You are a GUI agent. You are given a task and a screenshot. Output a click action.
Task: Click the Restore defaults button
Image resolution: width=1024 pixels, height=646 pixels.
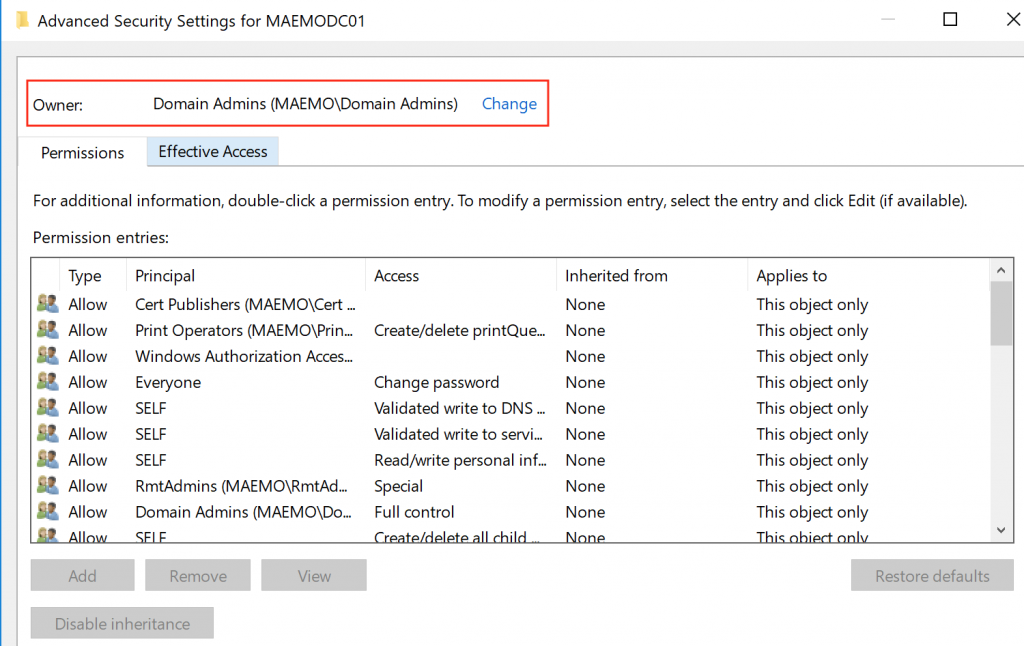931,576
